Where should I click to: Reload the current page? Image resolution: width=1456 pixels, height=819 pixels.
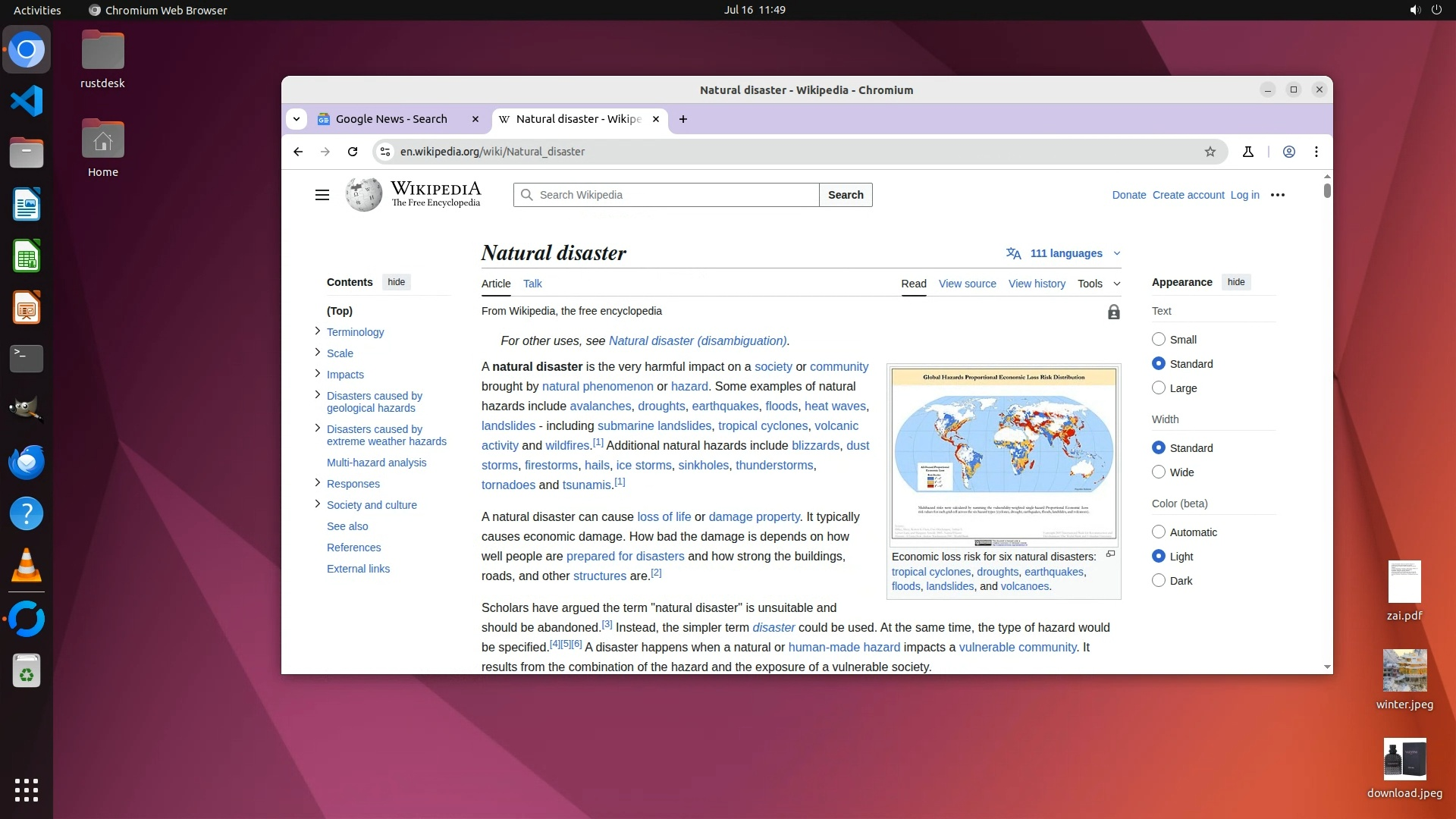point(353,152)
